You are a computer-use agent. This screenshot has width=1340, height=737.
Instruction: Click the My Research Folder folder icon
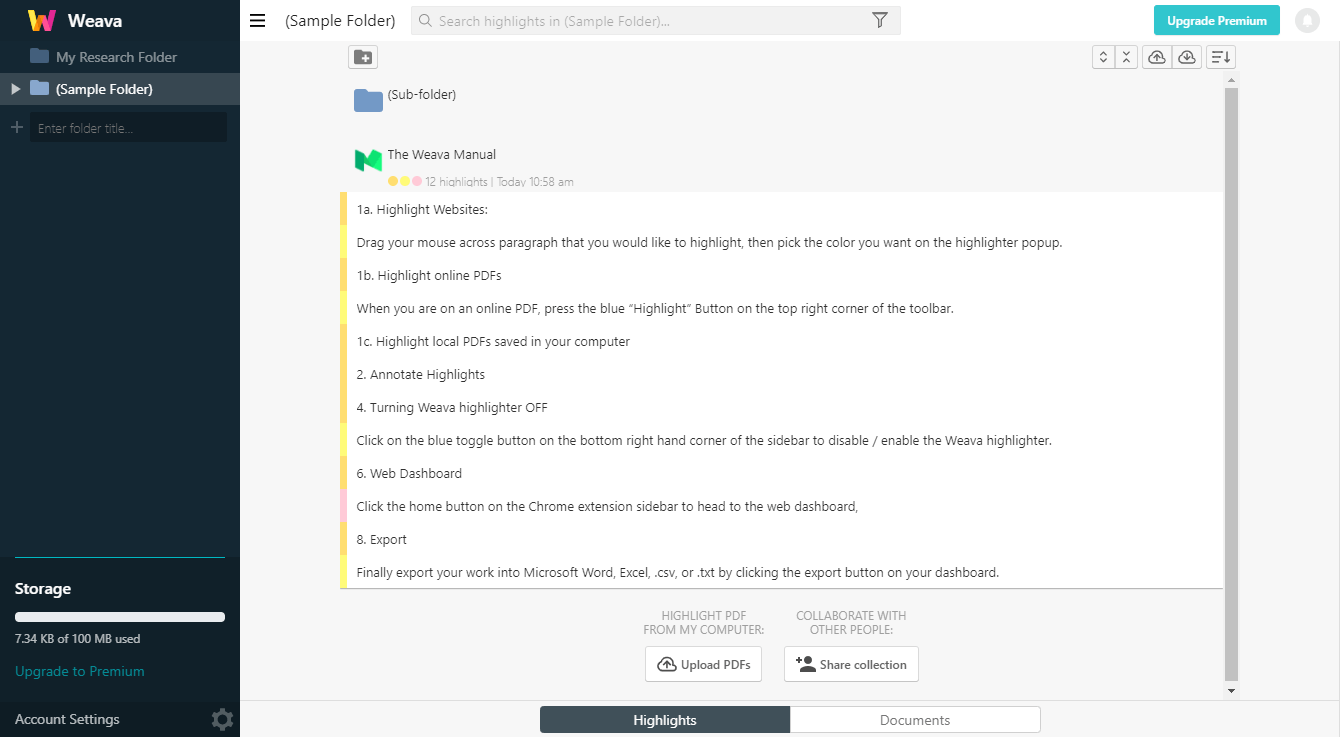click(x=39, y=56)
